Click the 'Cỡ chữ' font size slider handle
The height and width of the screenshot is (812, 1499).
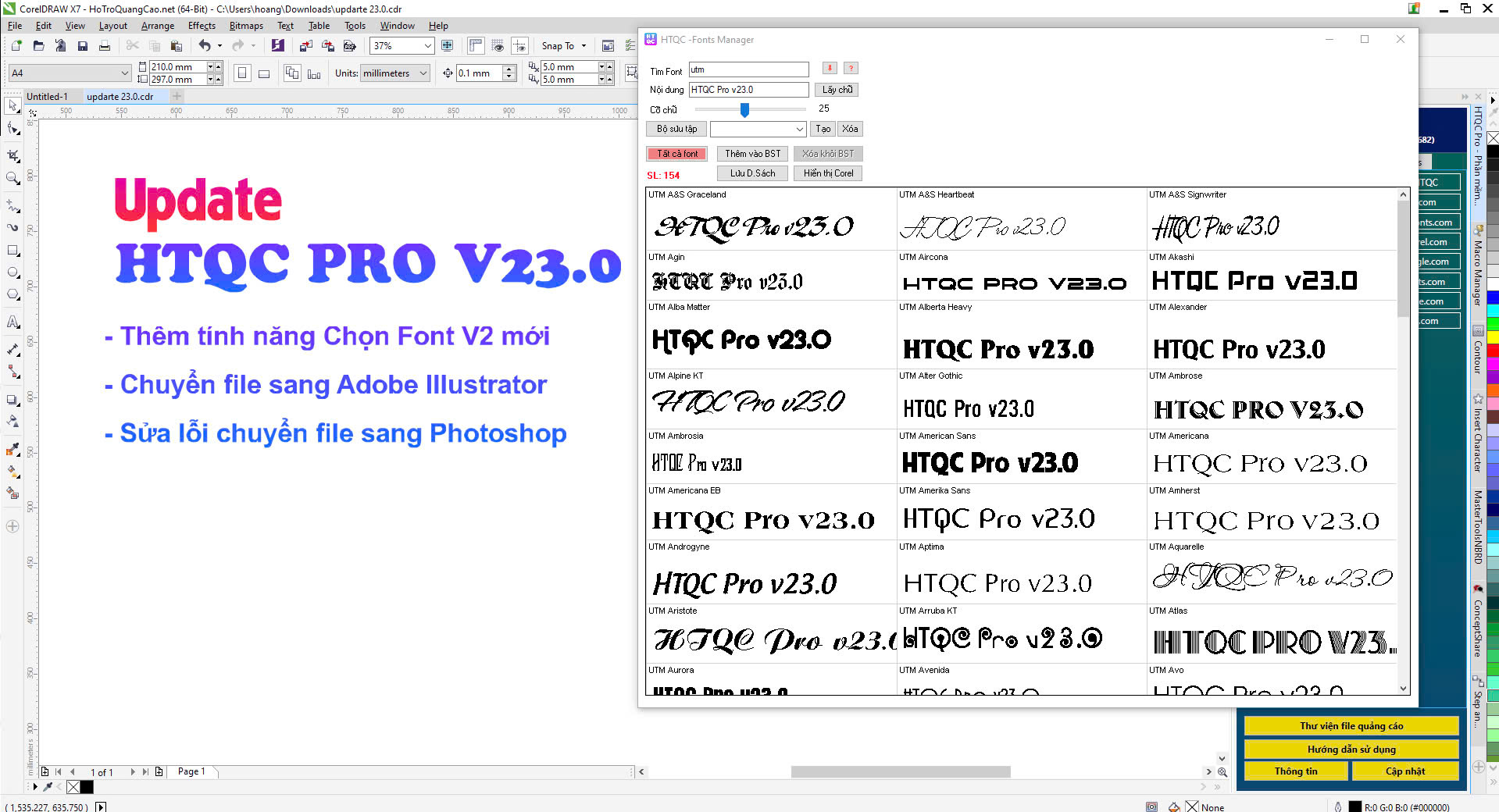pos(744,109)
